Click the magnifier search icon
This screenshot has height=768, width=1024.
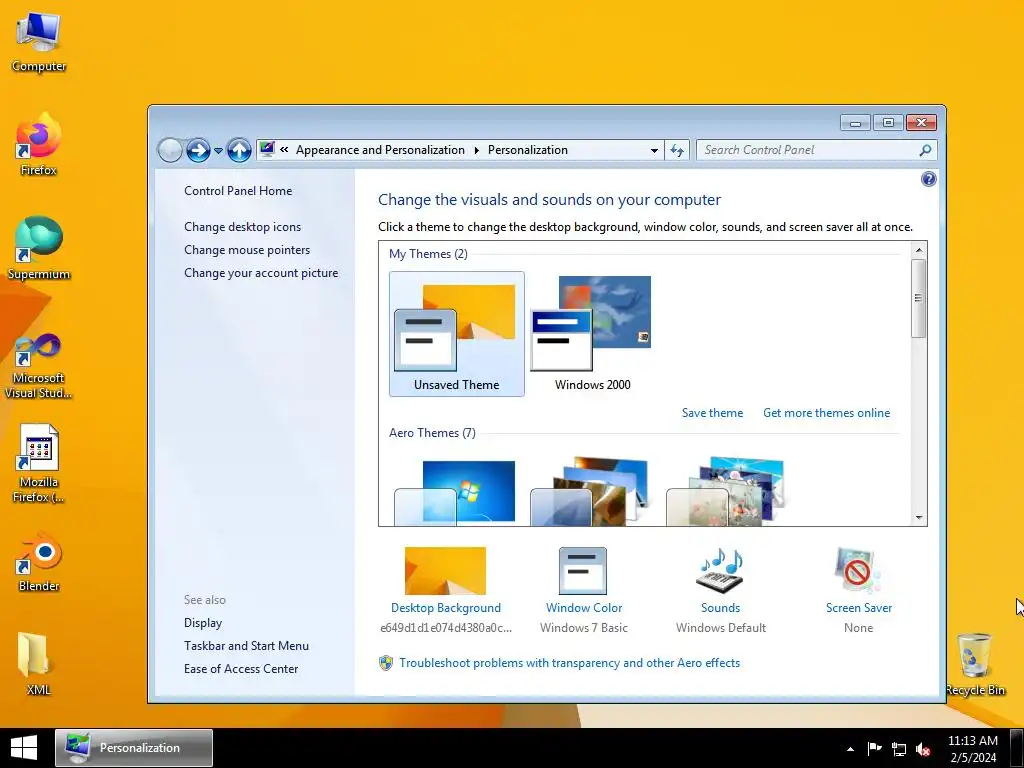925,150
